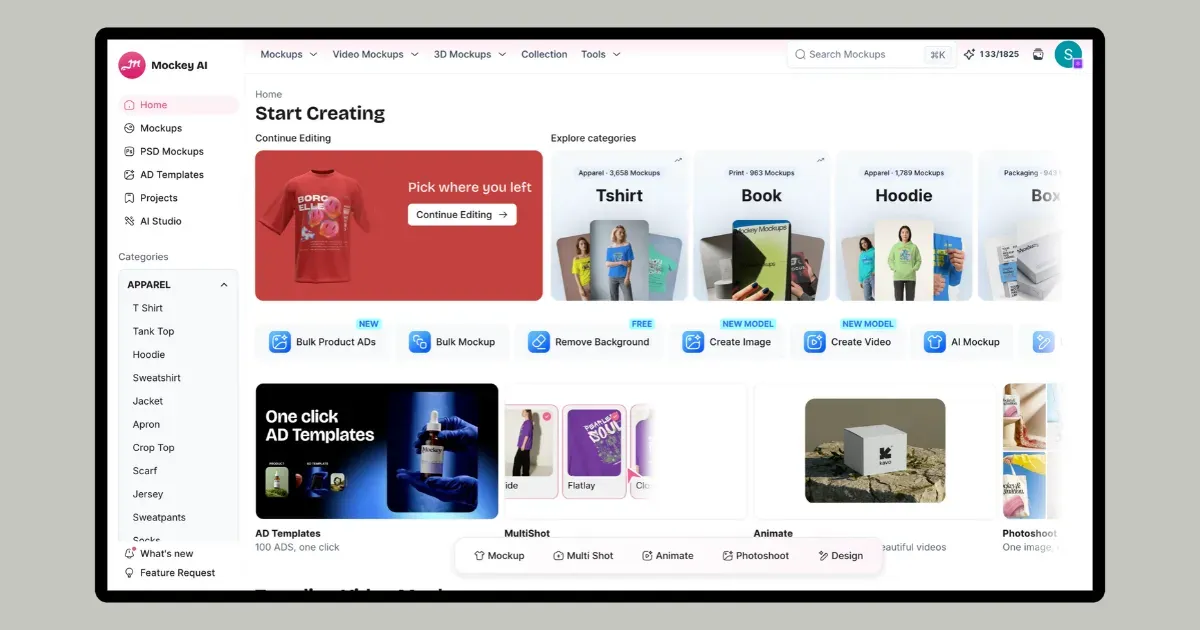Open the Tools dropdown menu
Image resolution: width=1200 pixels, height=630 pixels.
coord(601,54)
